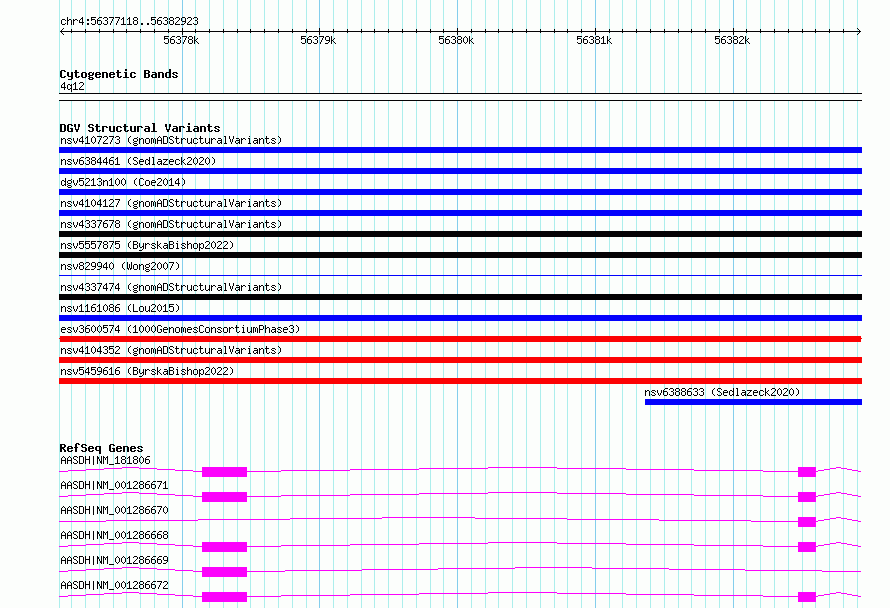Select the blue bar under nsv4107273
The height and width of the screenshot is (608, 890).
[x=460, y=150]
